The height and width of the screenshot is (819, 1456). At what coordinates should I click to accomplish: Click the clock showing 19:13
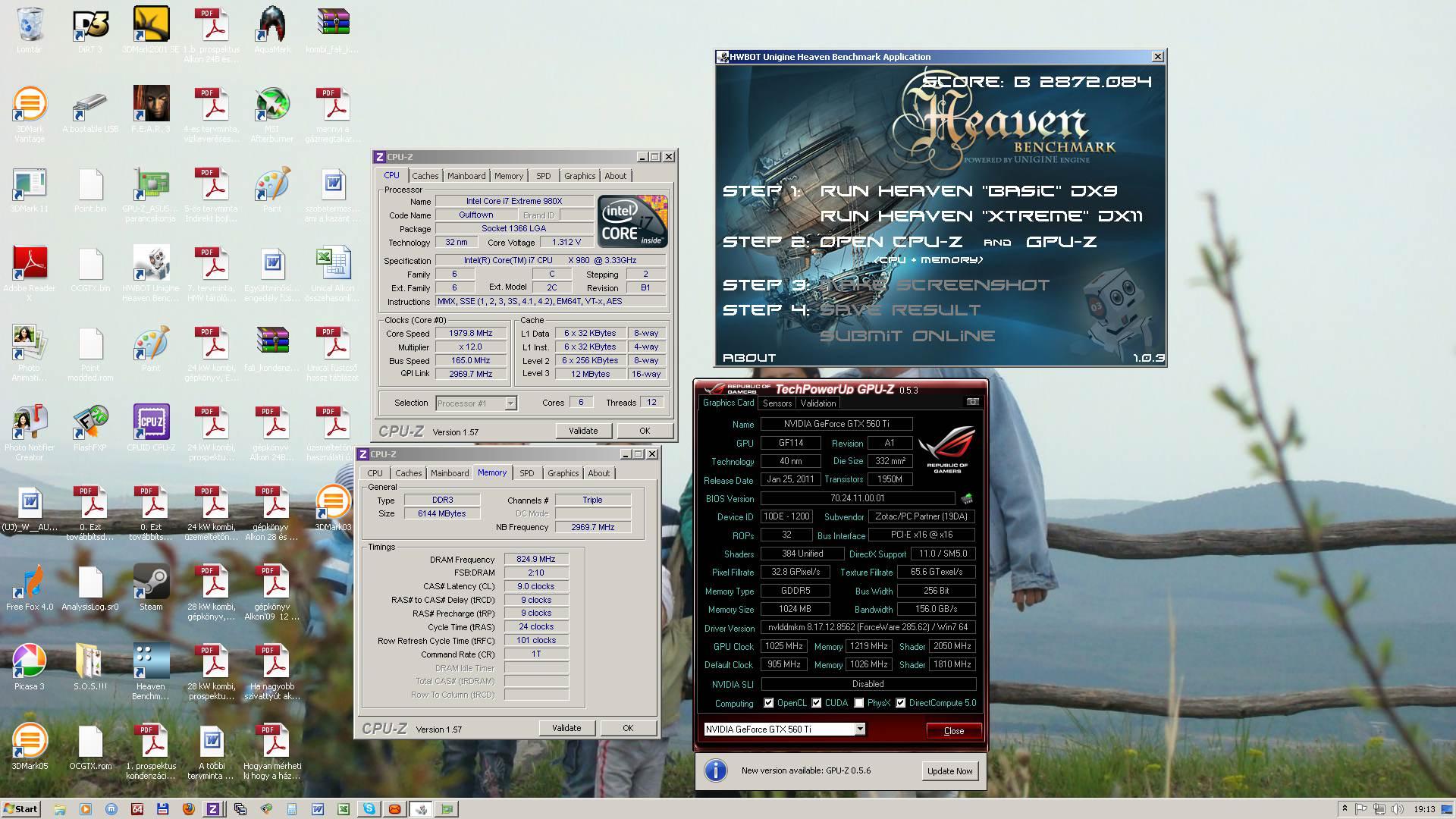pos(1424,809)
